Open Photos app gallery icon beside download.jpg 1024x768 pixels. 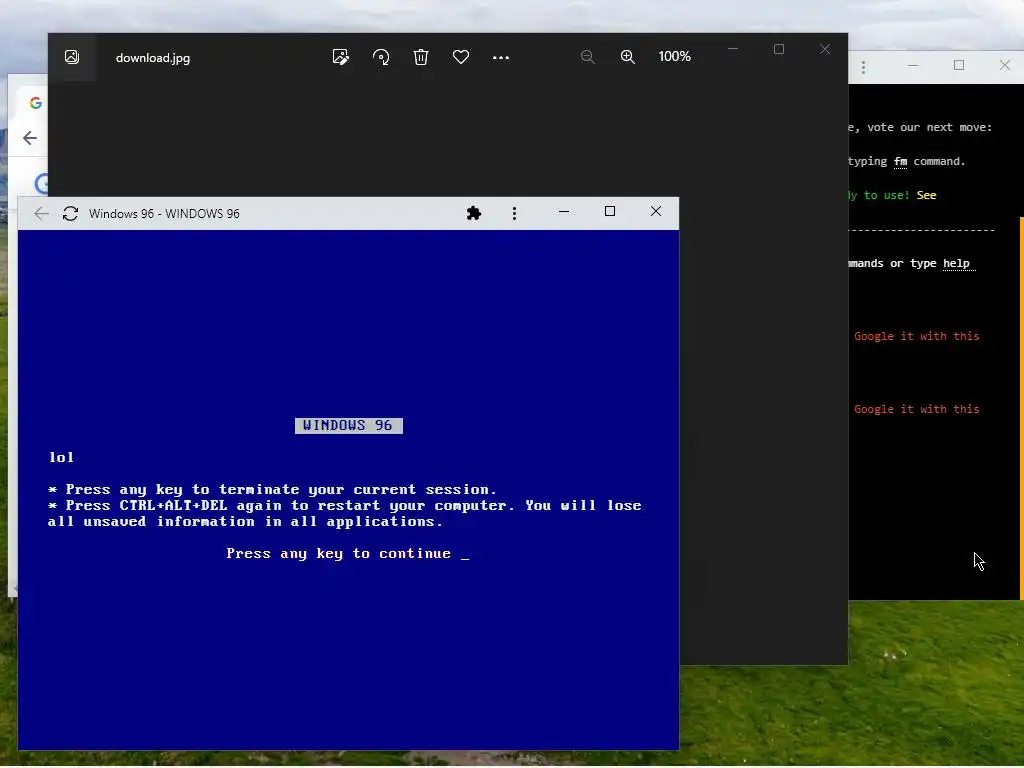click(72, 57)
